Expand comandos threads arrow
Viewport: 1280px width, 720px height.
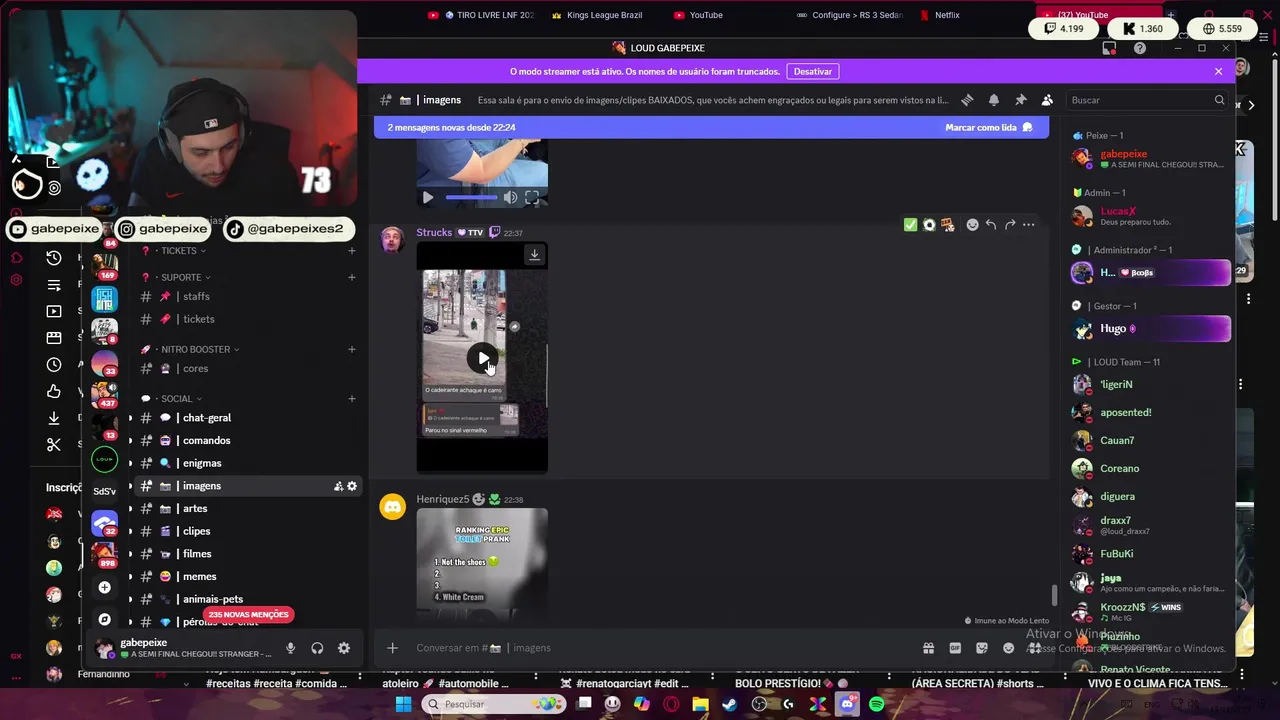coord(129,440)
